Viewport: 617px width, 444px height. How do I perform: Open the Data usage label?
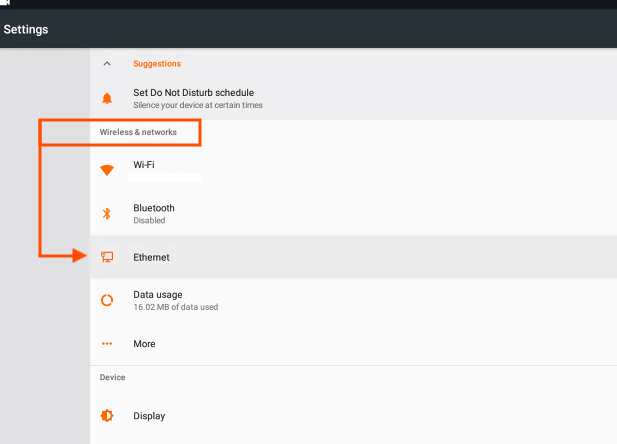pyautogui.click(x=160, y=295)
